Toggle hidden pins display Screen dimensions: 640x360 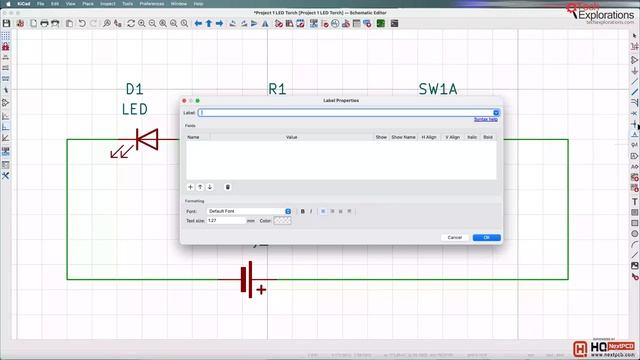tap(6, 103)
